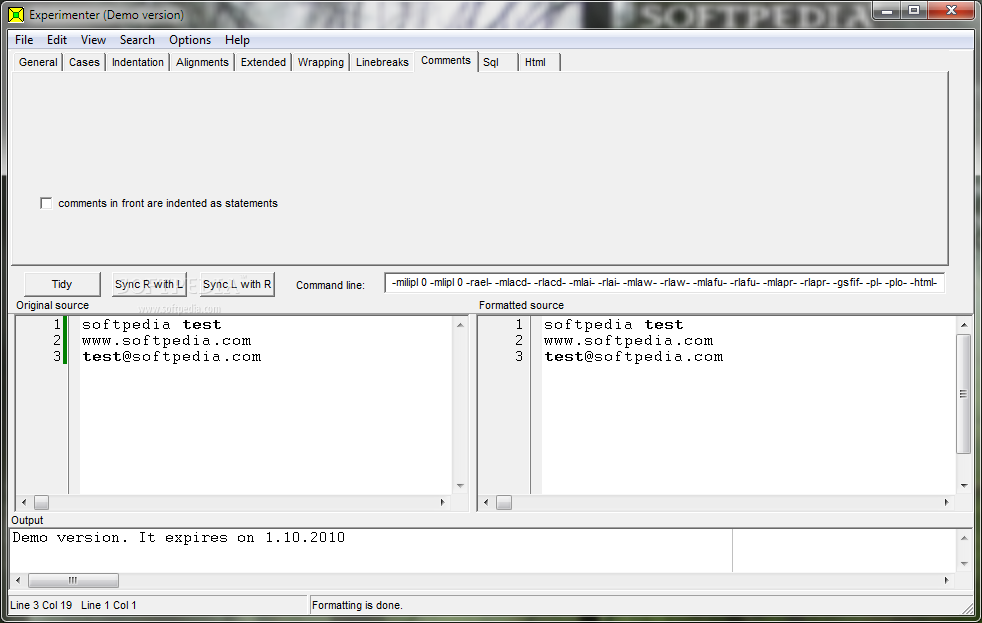Viewport: 982px width, 623px height.
Task: Open the File menu
Action: [24, 39]
